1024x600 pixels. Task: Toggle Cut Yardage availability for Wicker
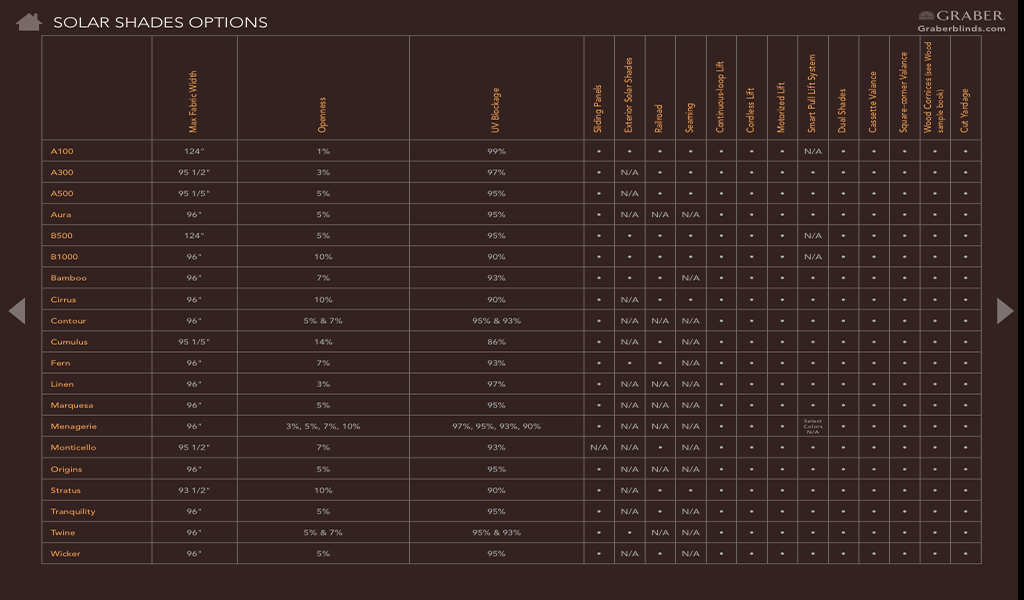tap(964, 552)
